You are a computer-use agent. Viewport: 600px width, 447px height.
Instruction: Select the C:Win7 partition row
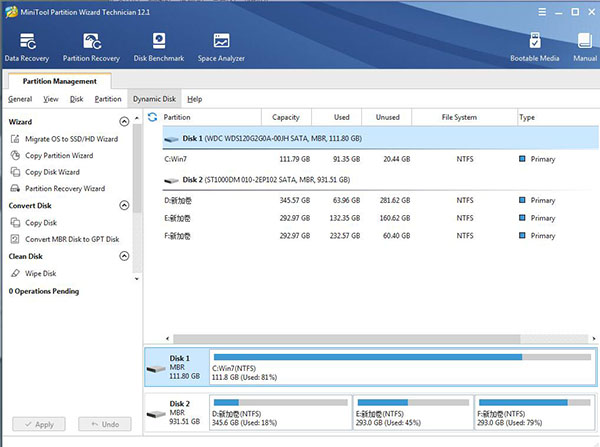tap(380, 159)
